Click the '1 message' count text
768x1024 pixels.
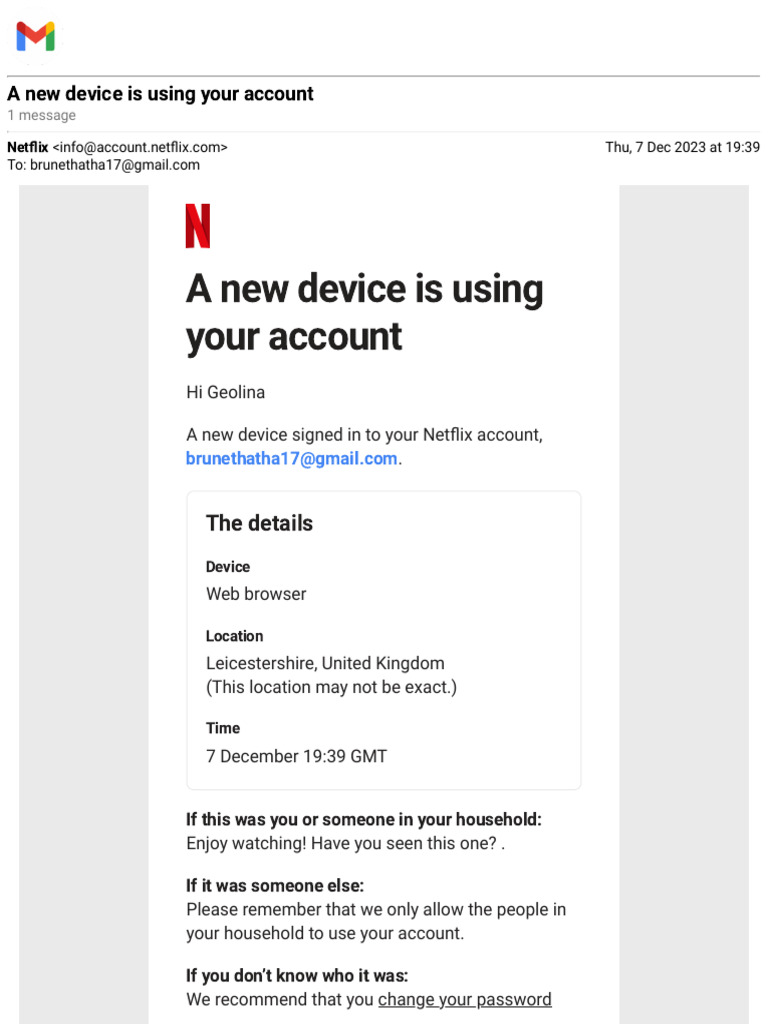point(41,115)
